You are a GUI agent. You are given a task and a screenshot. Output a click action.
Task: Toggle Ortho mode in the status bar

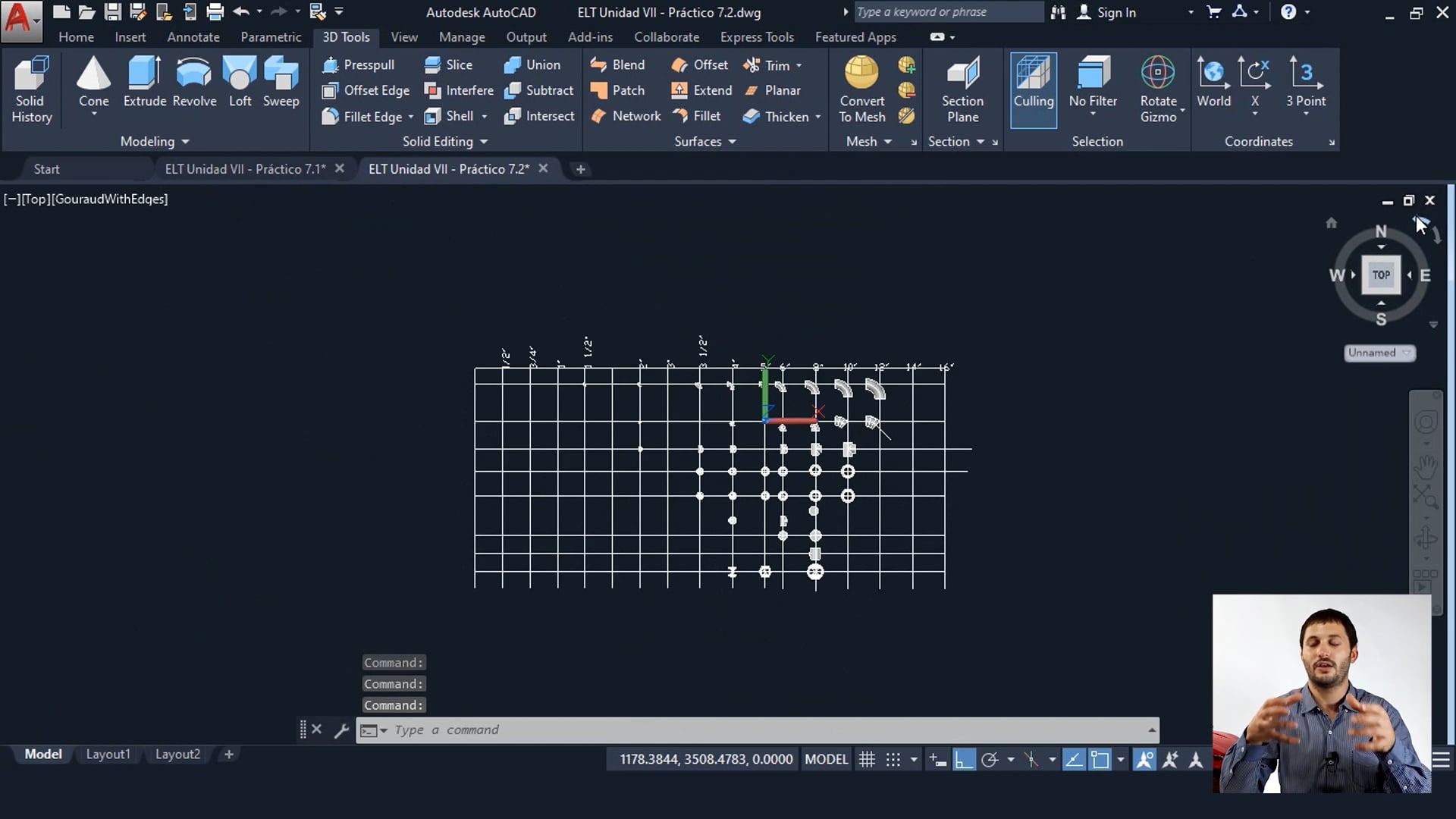coord(965,758)
